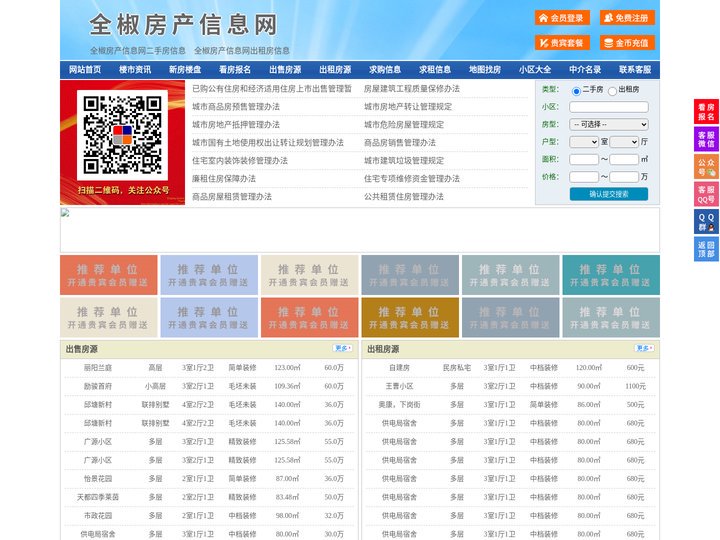This screenshot has height=540, width=720.
Task: Click the brown 推荐单位 banner tile
Action: point(410,317)
